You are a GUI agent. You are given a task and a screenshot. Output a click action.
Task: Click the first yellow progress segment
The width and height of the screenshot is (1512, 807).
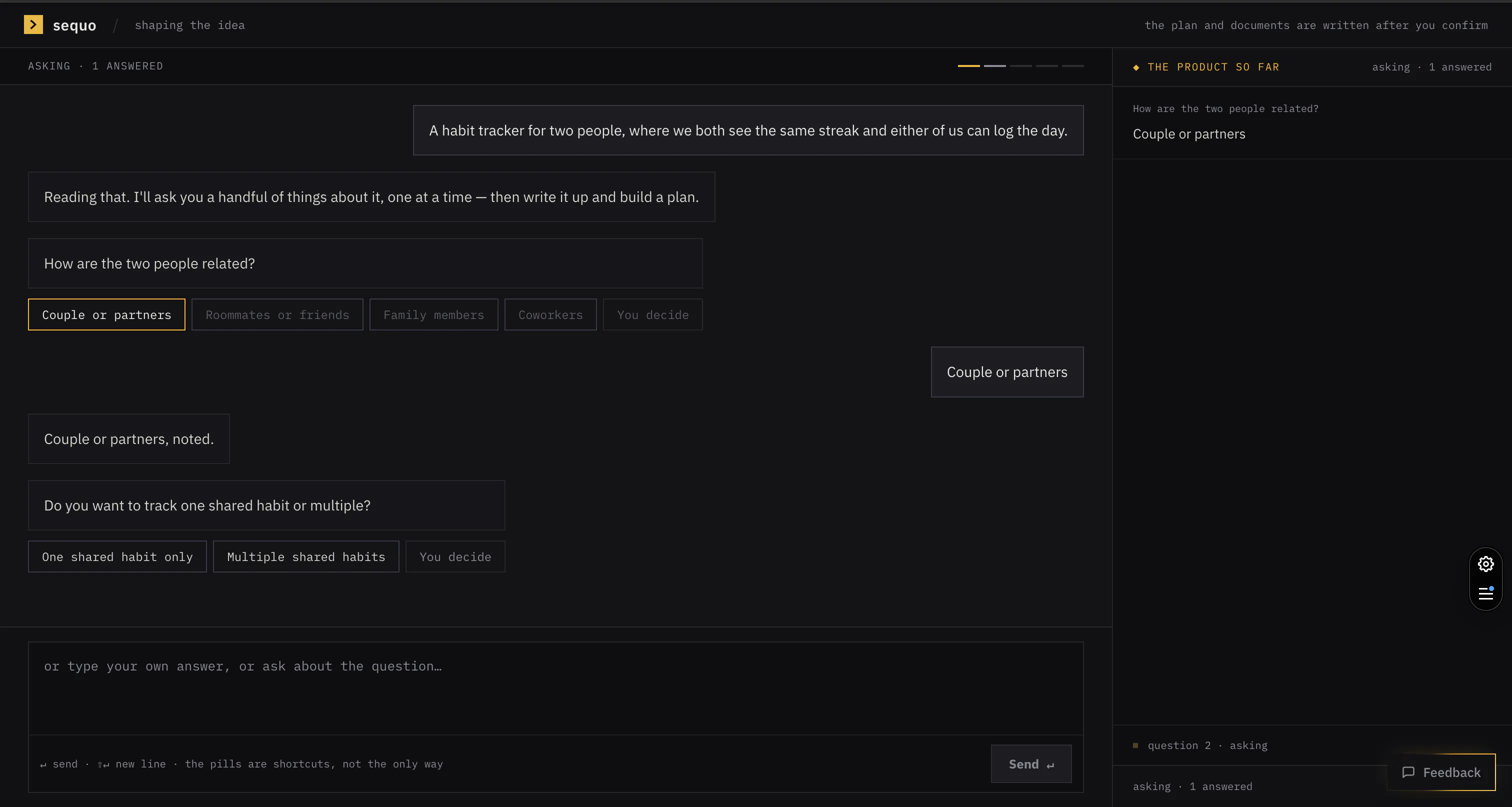968,65
